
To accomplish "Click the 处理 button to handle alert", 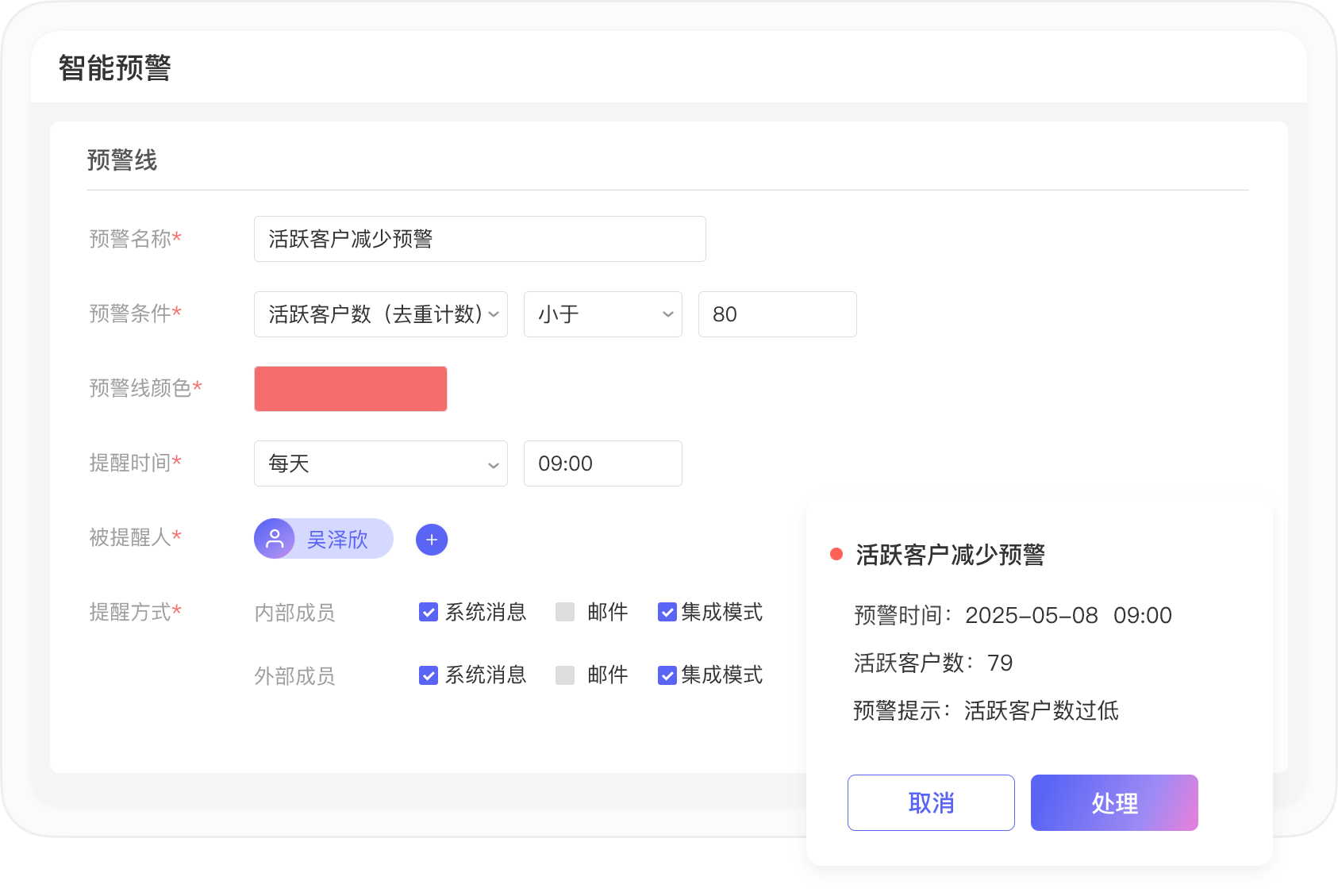I will 1114,802.
